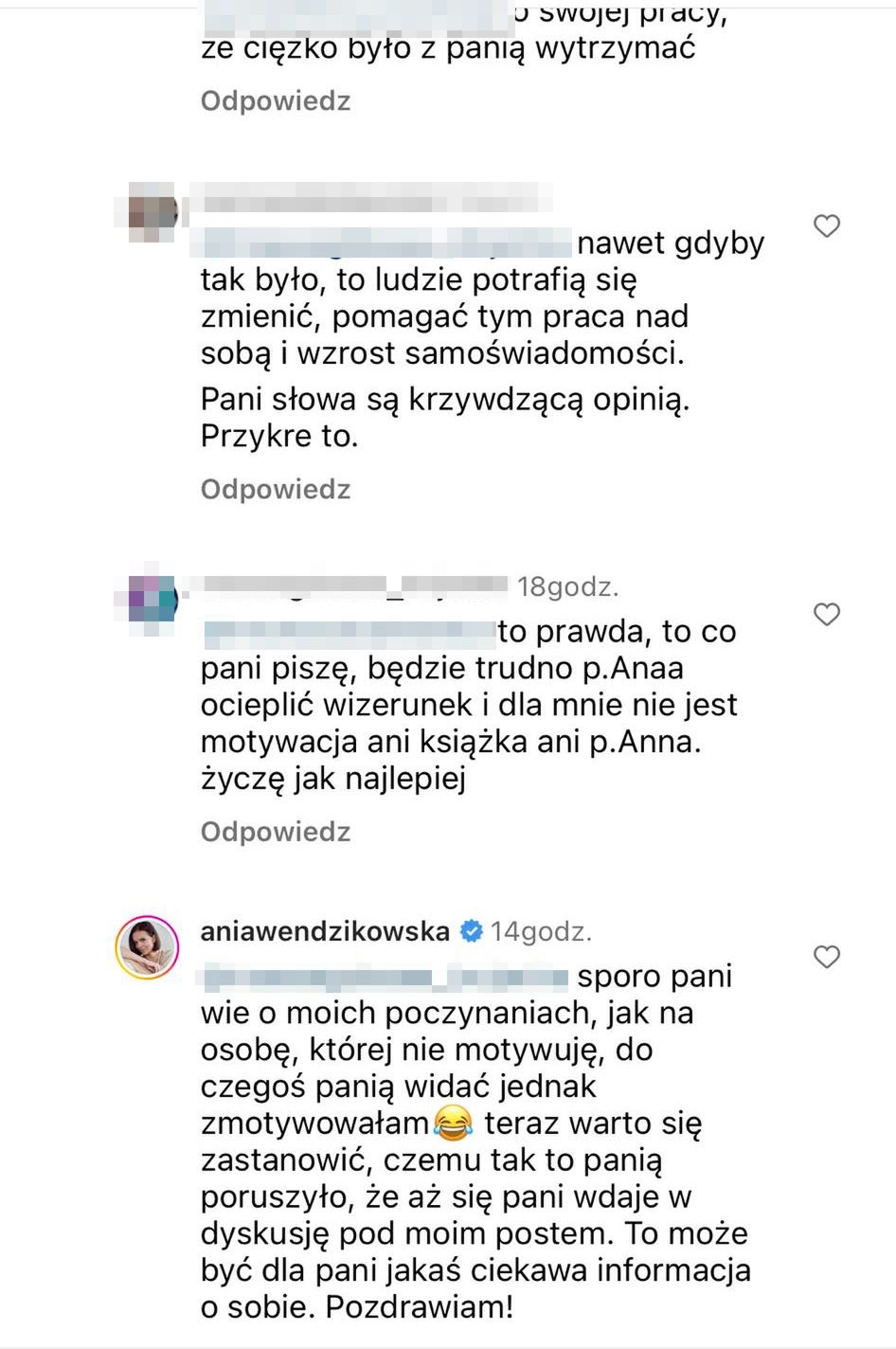The height and width of the screenshot is (1349, 896).
Task: Like the comment starting with "nawet gdyby"
Action: point(827,225)
